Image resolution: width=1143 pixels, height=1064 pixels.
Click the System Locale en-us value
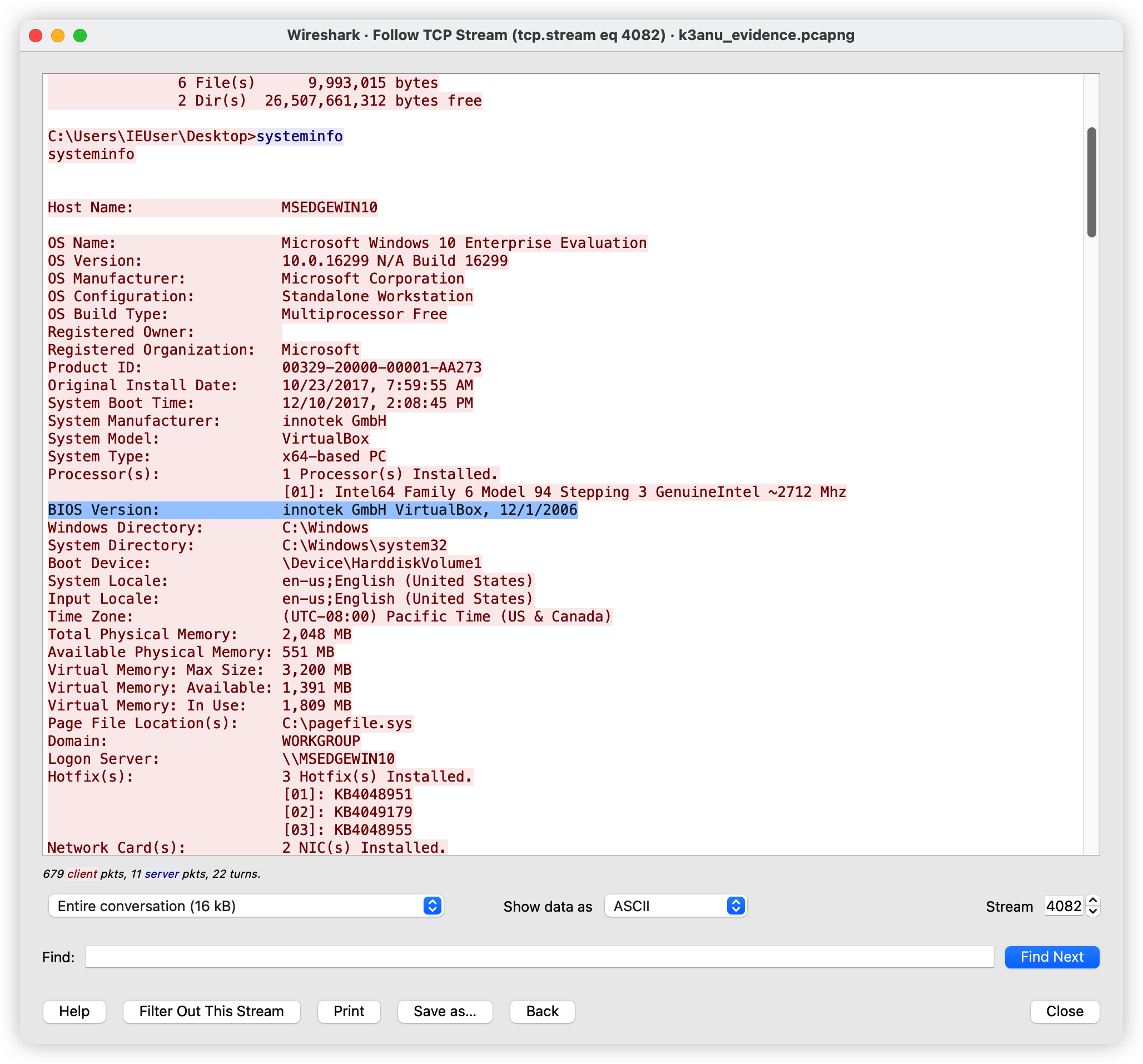(x=407, y=580)
